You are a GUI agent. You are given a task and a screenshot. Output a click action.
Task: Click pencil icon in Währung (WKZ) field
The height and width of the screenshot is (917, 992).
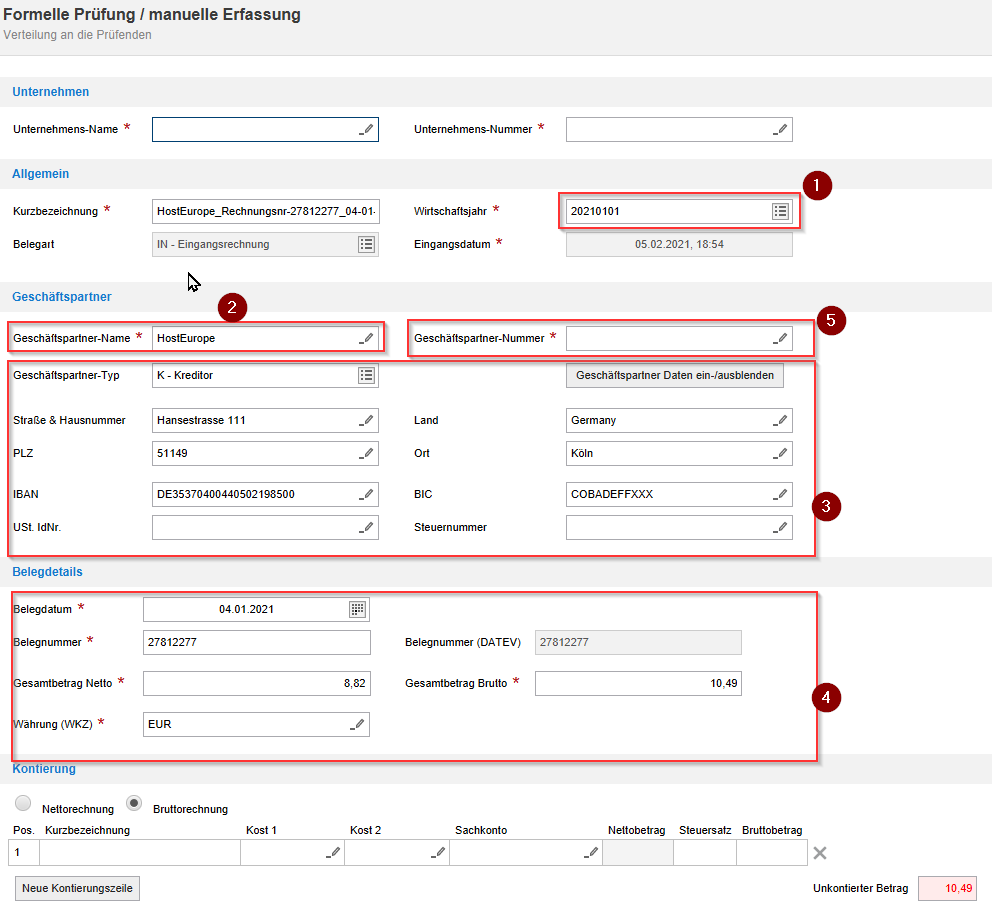tap(357, 725)
